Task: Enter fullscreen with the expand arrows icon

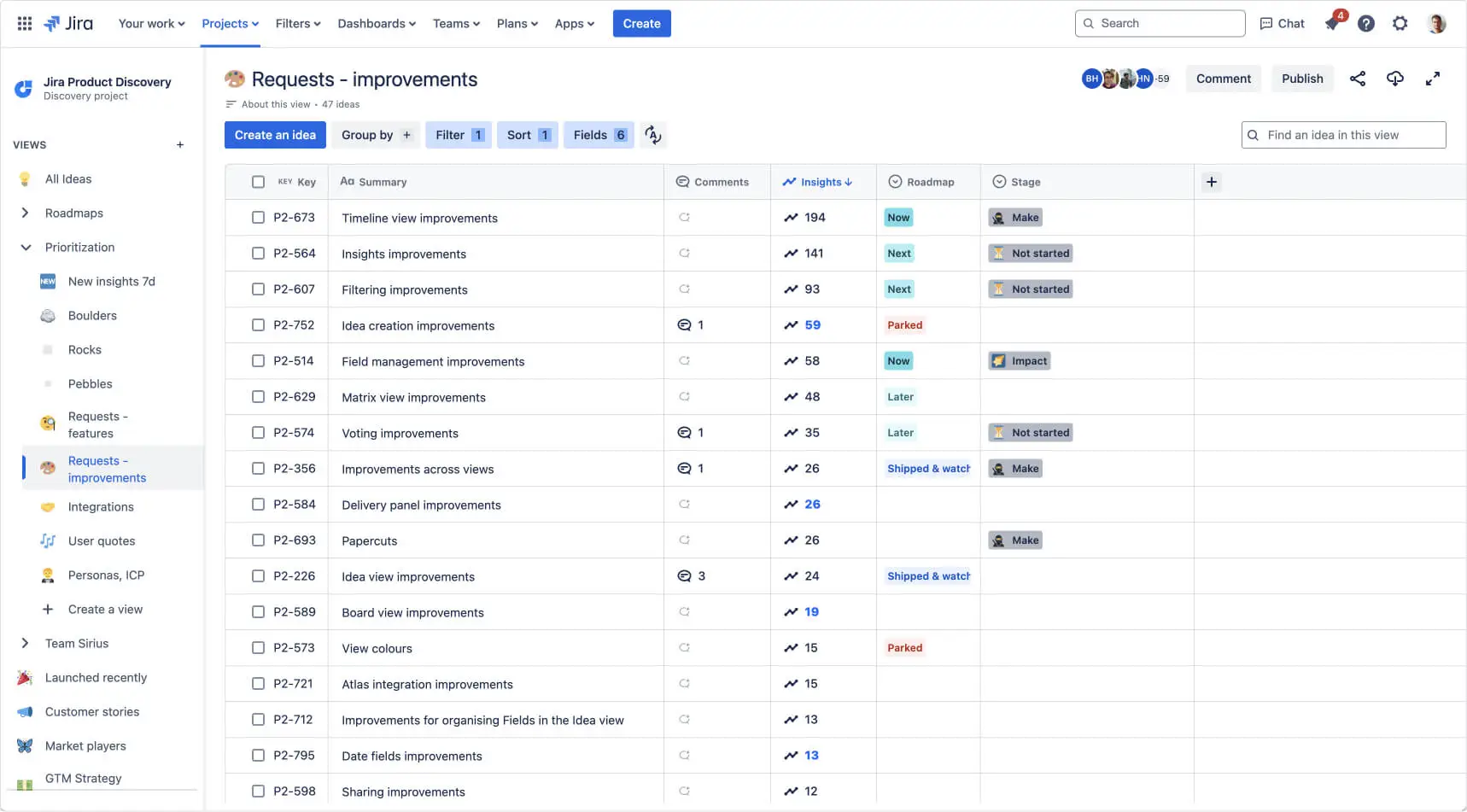Action: 1433,79
